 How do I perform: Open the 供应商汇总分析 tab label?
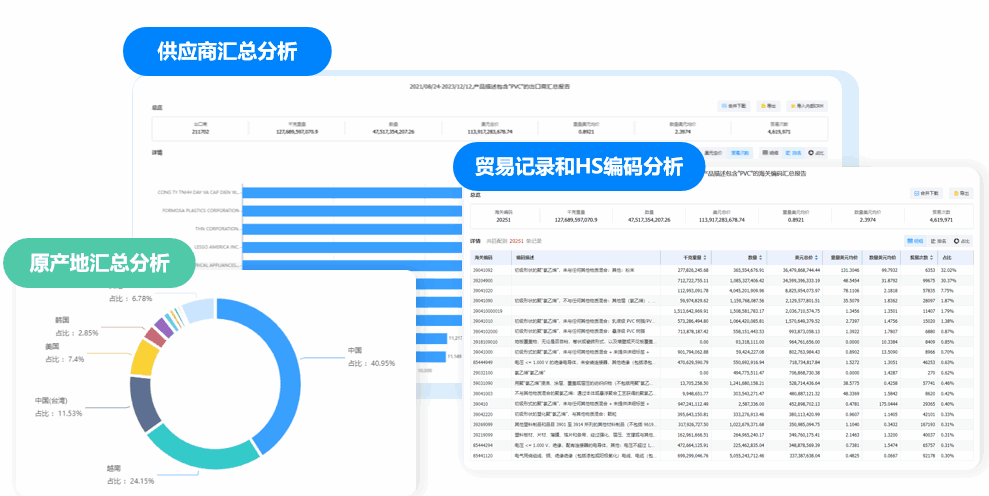pyautogui.click(x=227, y=52)
